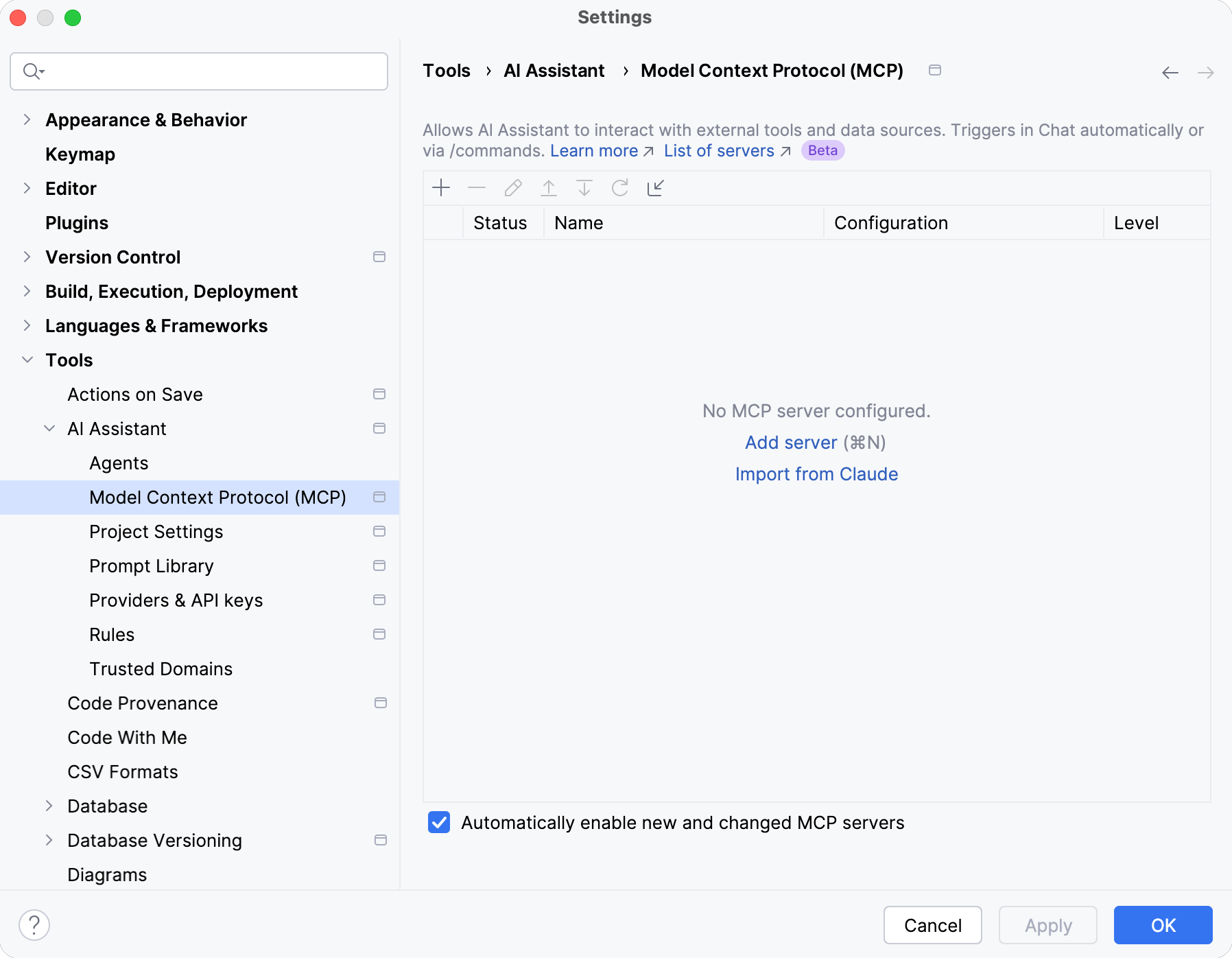Toggle the settings icon beside Version Control
The height and width of the screenshot is (958, 1232).
point(379,257)
